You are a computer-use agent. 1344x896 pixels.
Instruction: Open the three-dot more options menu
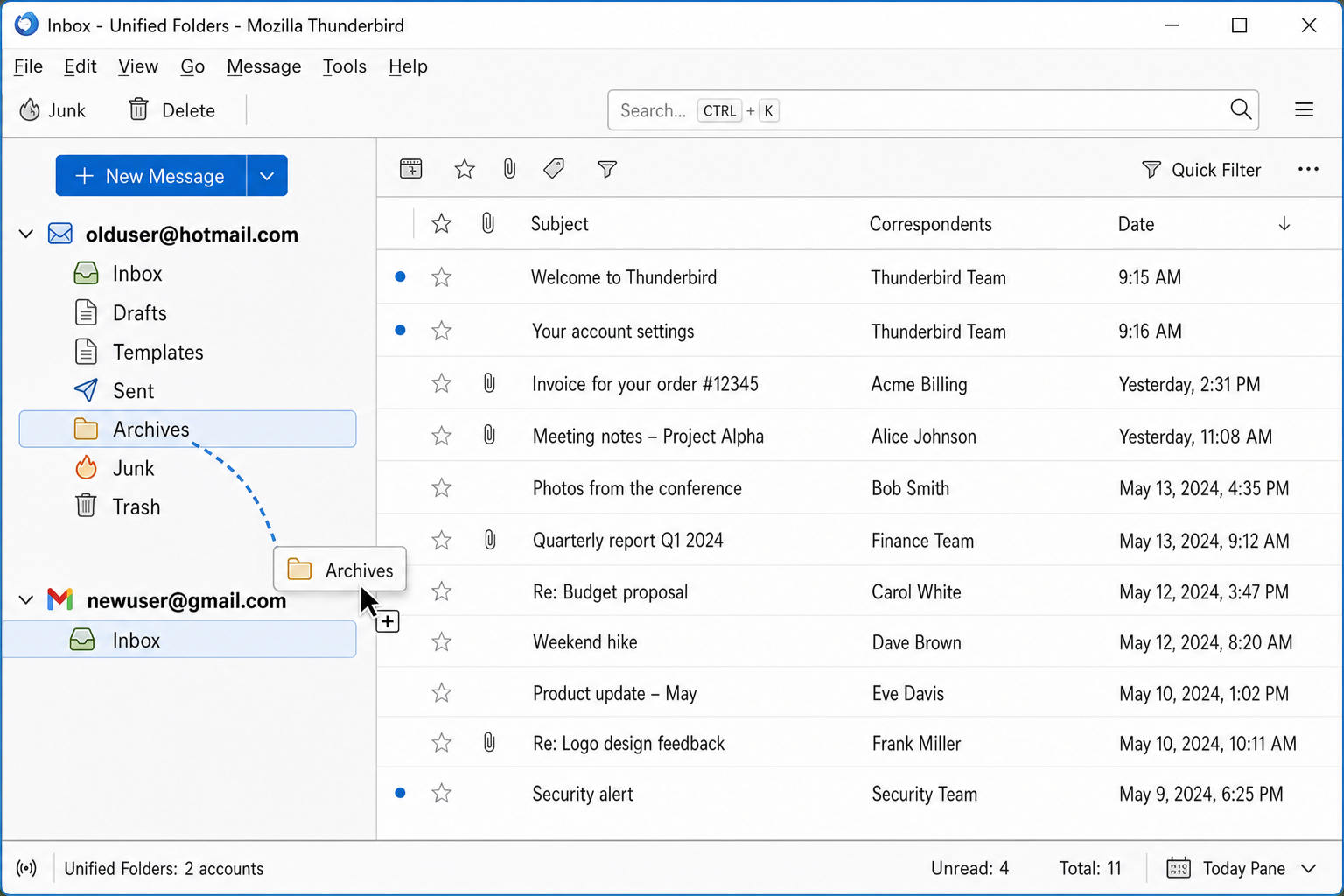pyautogui.click(x=1308, y=170)
